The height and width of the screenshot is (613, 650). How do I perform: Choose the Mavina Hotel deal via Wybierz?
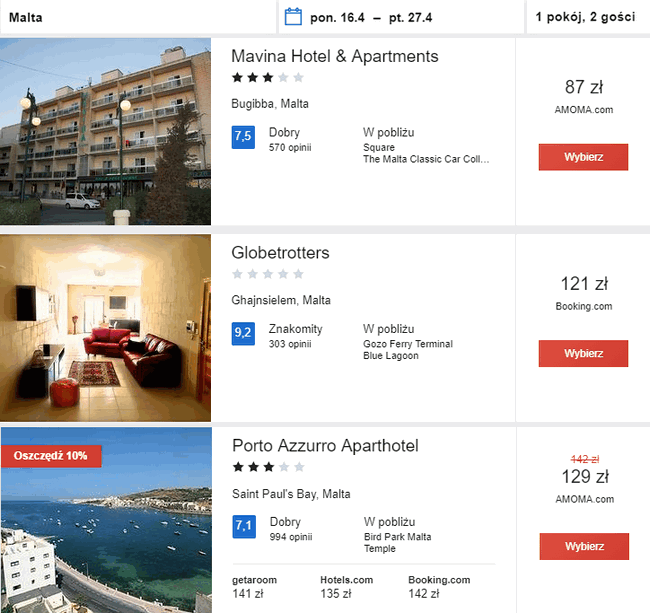click(583, 157)
